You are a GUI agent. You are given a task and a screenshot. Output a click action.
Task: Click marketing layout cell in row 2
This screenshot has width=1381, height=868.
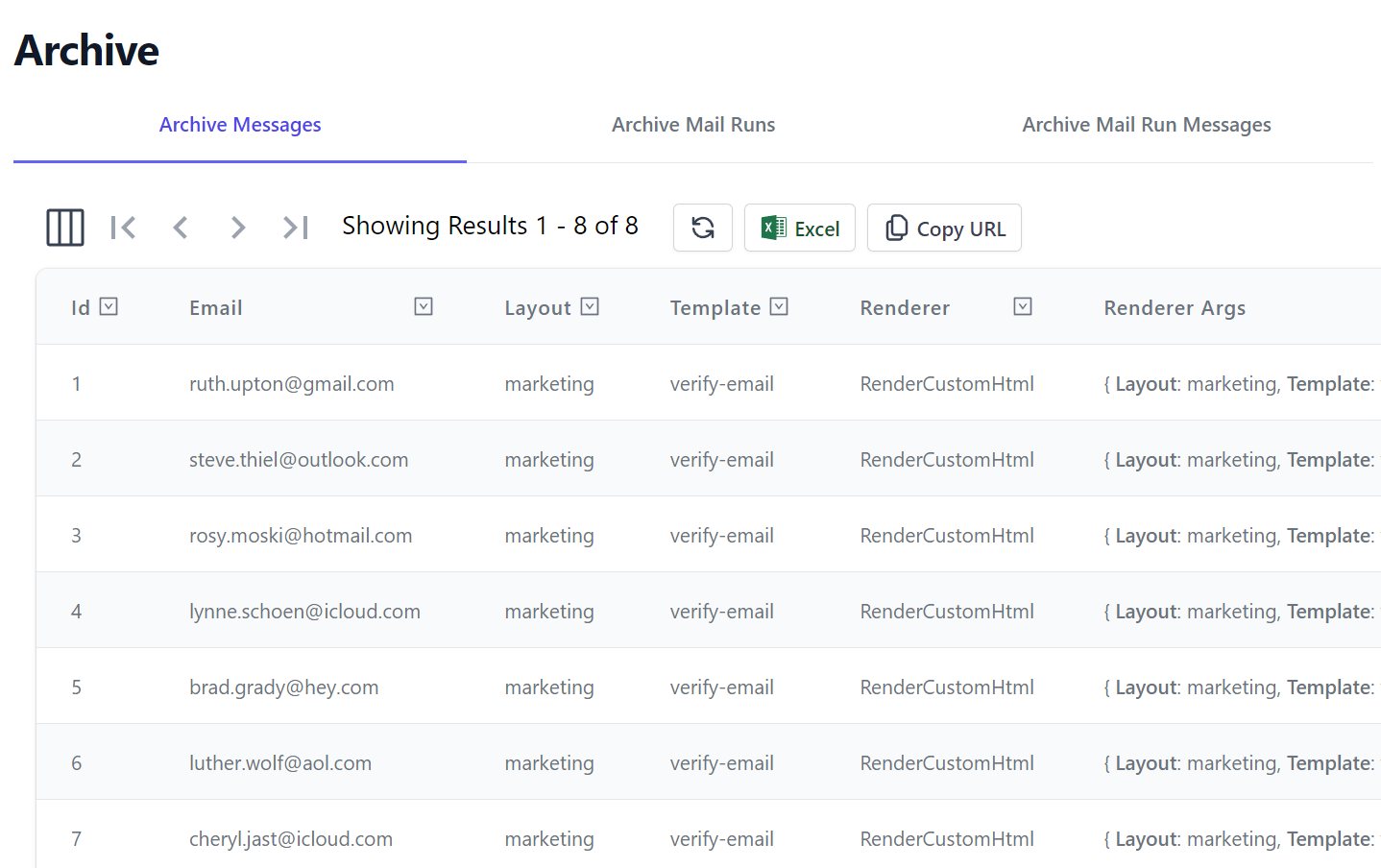point(549,460)
